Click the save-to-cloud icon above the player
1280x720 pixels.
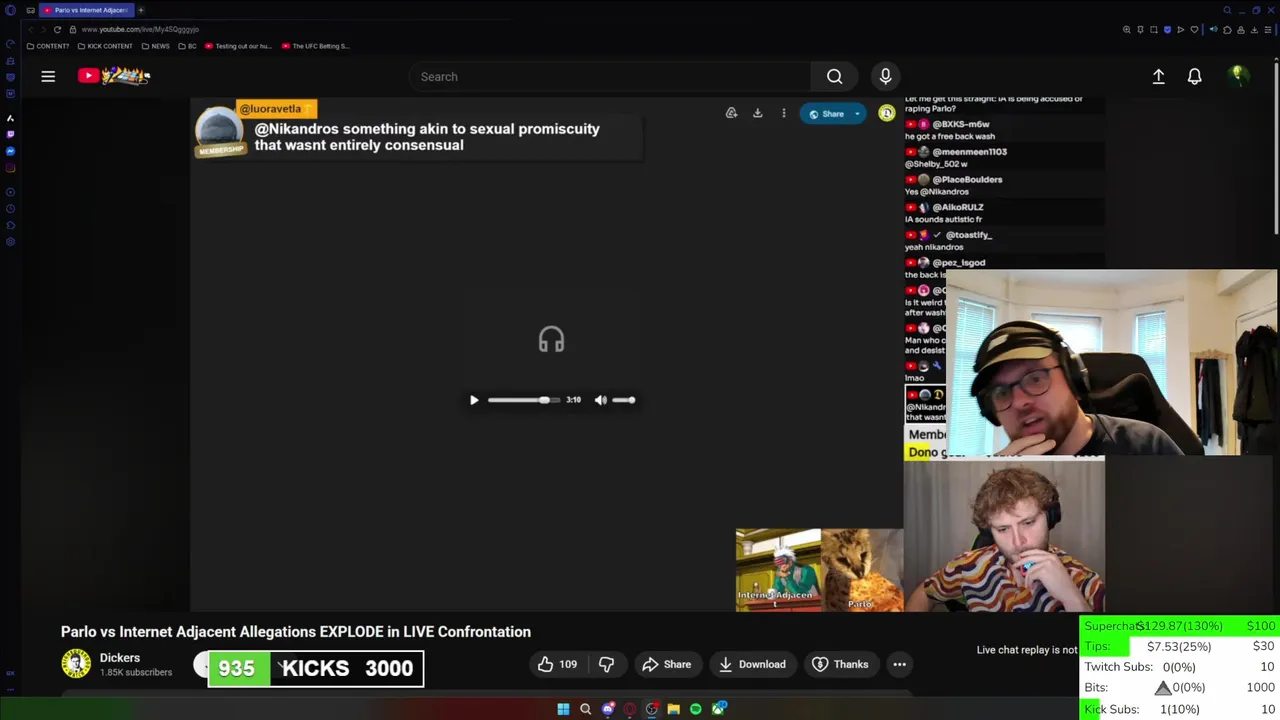[731, 113]
